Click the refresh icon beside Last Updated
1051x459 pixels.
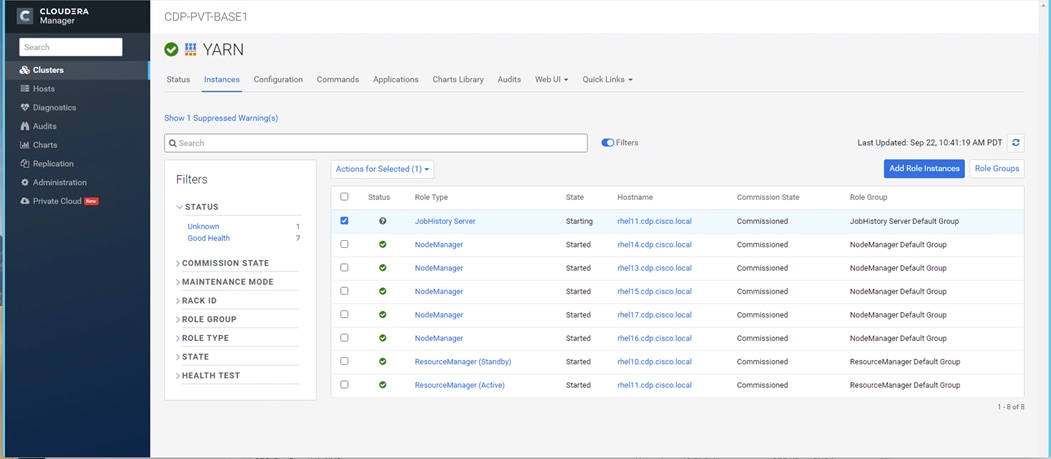coord(1015,143)
